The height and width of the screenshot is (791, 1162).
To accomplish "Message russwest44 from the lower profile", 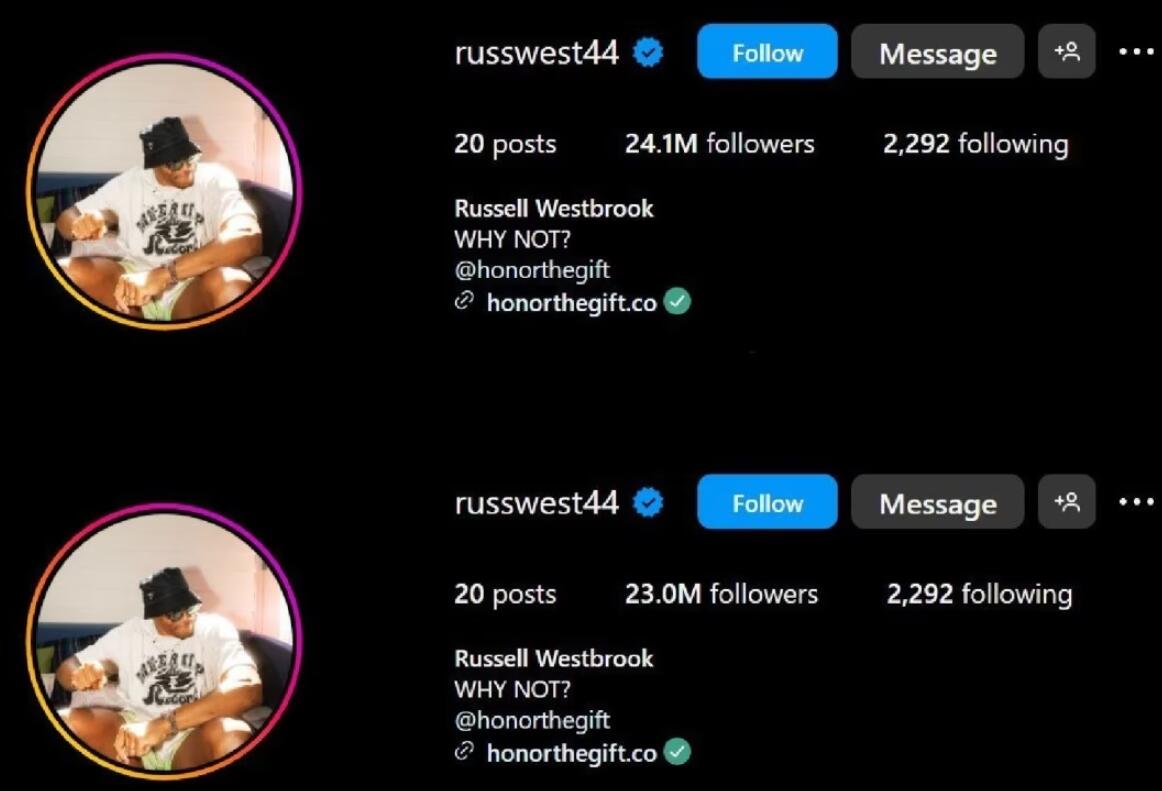I will (937, 502).
